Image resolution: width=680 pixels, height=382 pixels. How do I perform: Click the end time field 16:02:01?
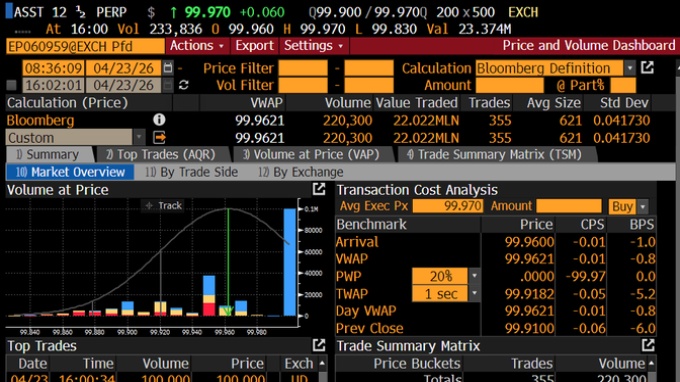coord(53,85)
